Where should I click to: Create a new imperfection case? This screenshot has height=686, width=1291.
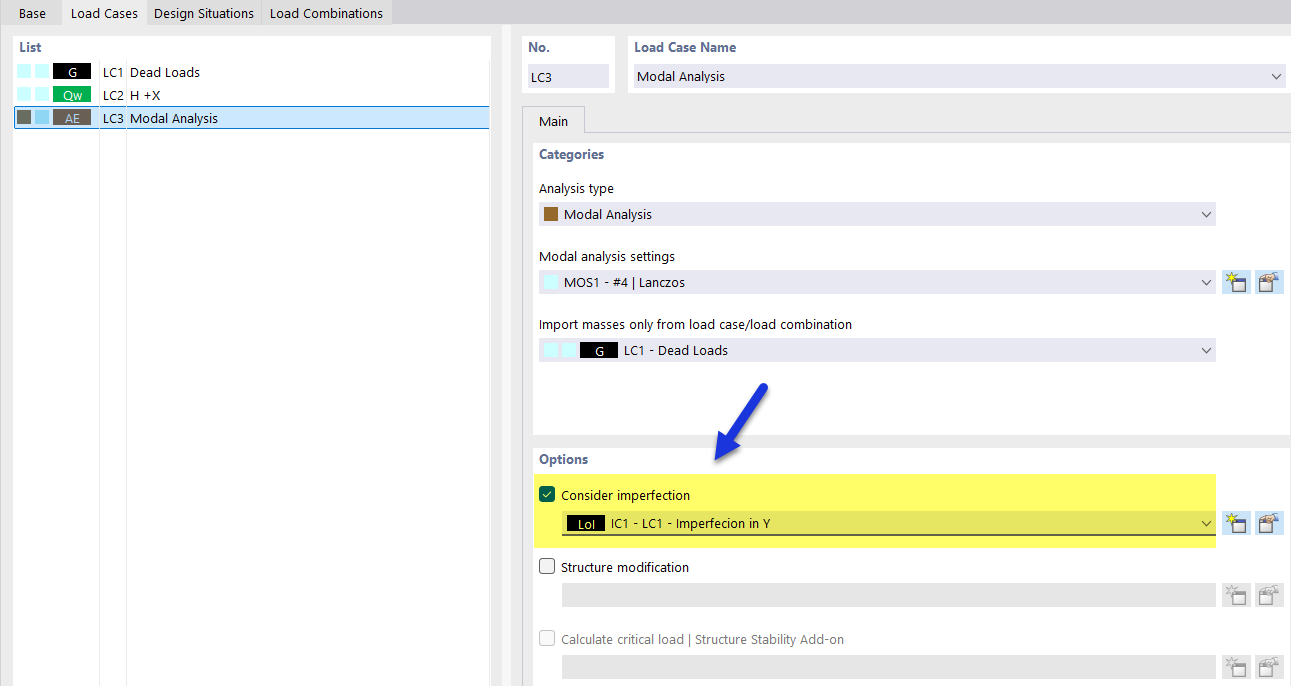(x=1236, y=522)
